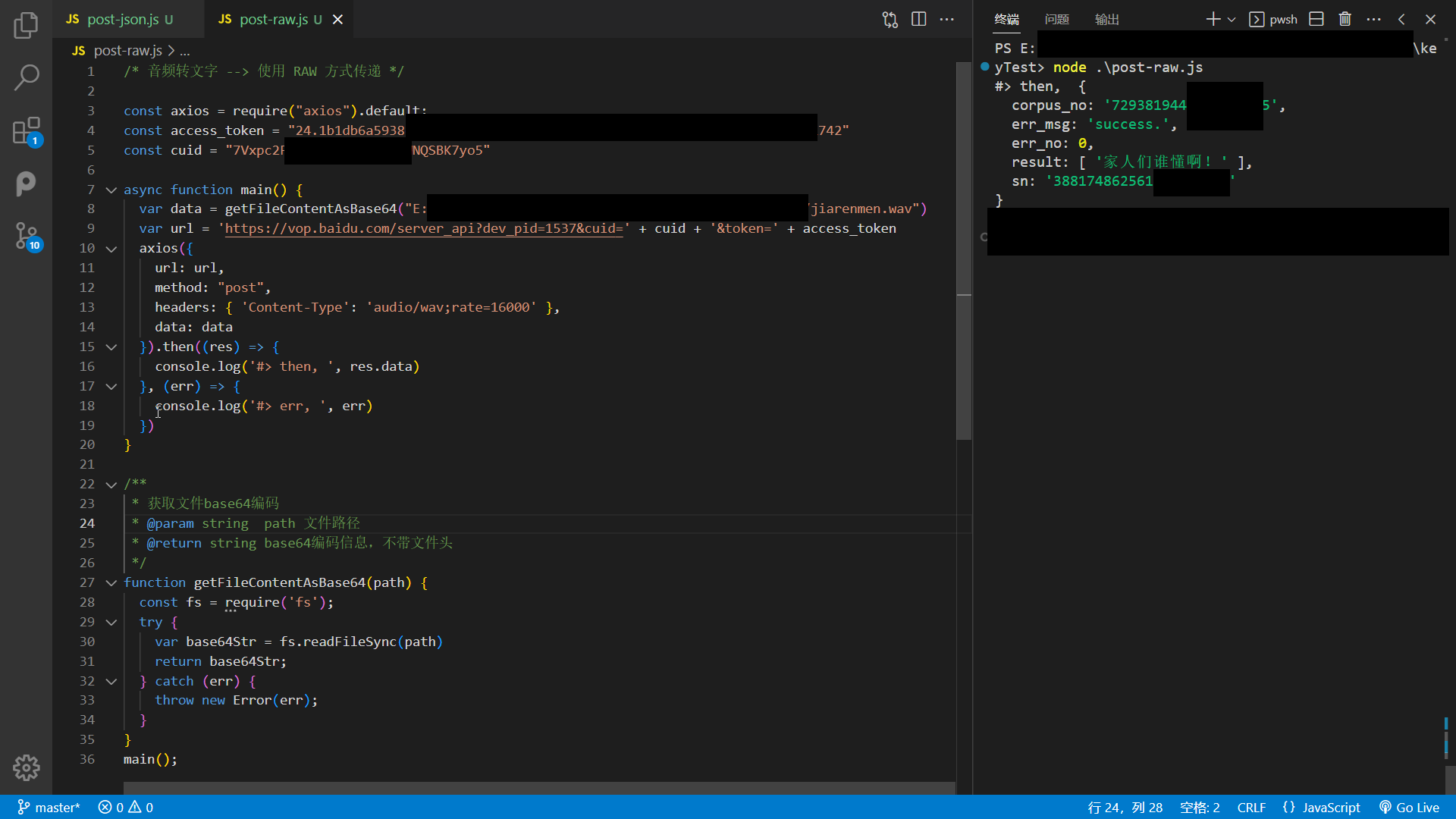This screenshot has width=1456, height=819.
Task: Close the terminal panel
Action: [x=1430, y=19]
